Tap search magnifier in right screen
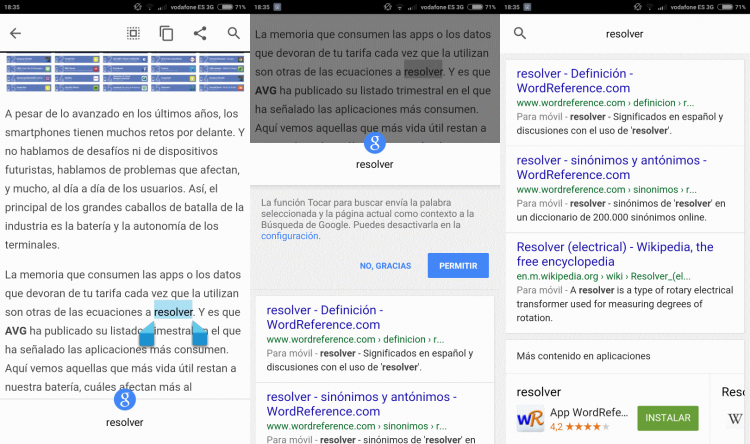Image resolution: width=750 pixels, height=444 pixels. (520, 33)
